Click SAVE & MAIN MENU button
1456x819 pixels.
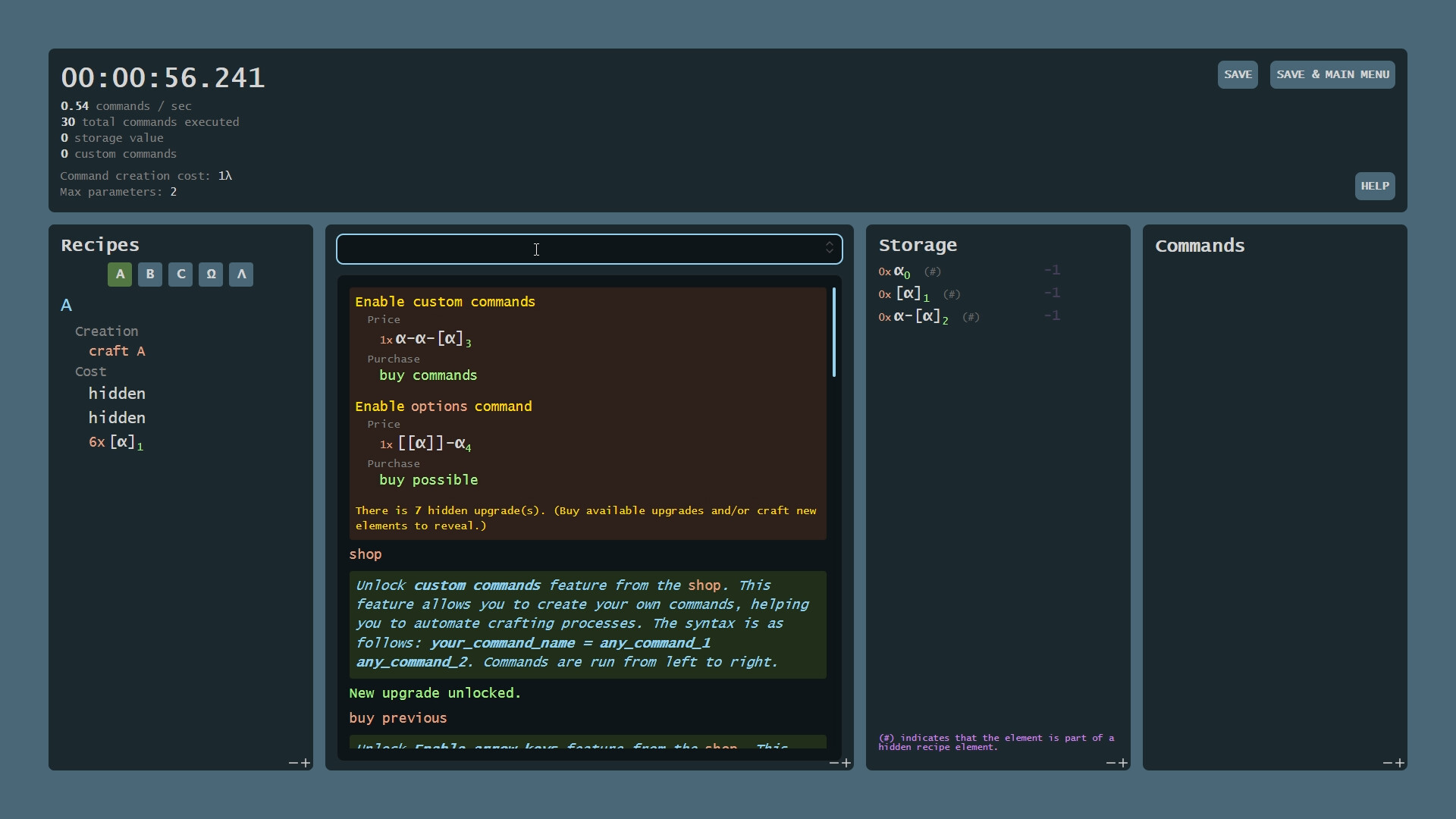pos(1332,74)
